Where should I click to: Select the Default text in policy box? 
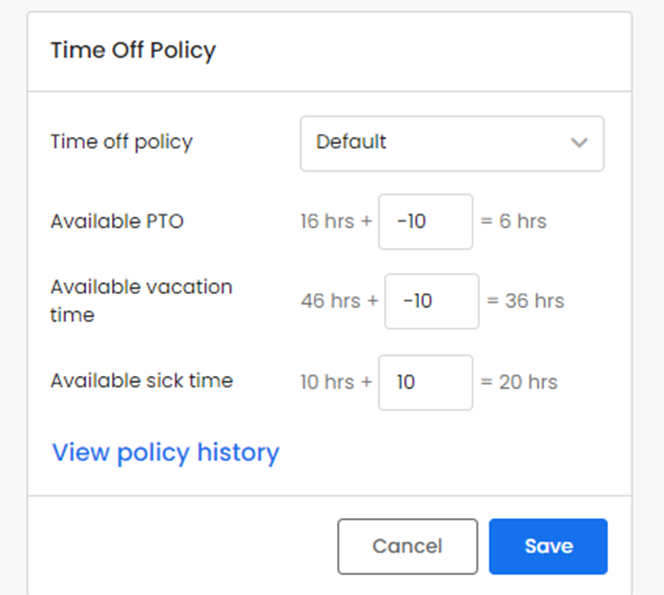pyautogui.click(x=351, y=143)
